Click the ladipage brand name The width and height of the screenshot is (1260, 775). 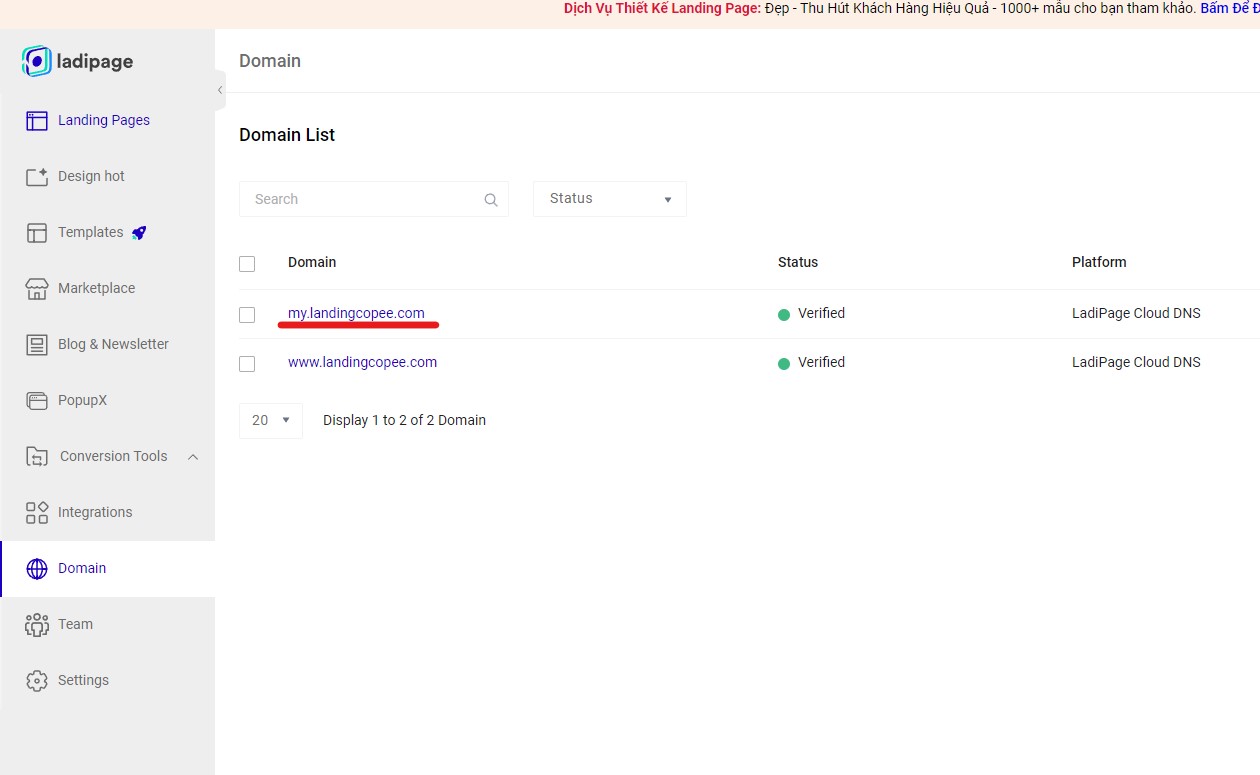coord(95,61)
